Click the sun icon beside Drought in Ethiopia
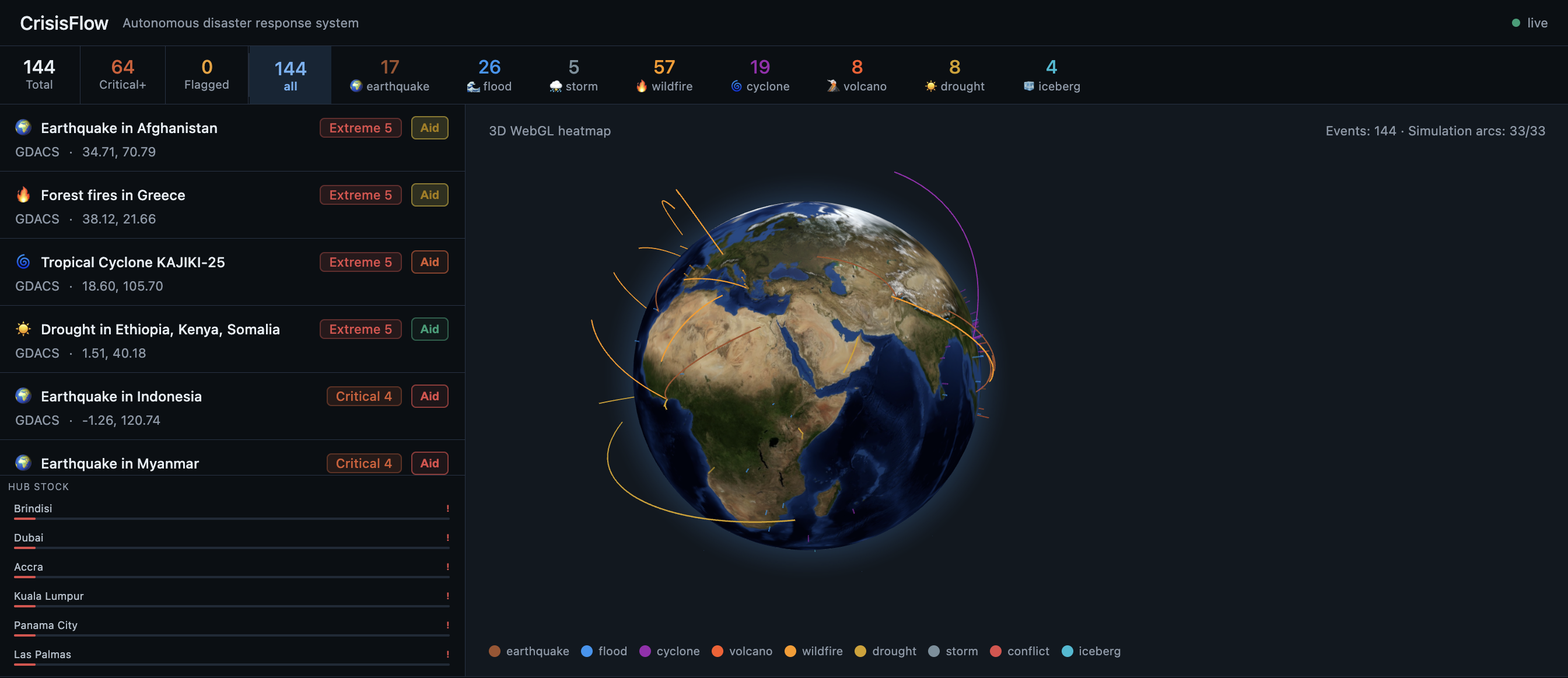 [23, 329]
